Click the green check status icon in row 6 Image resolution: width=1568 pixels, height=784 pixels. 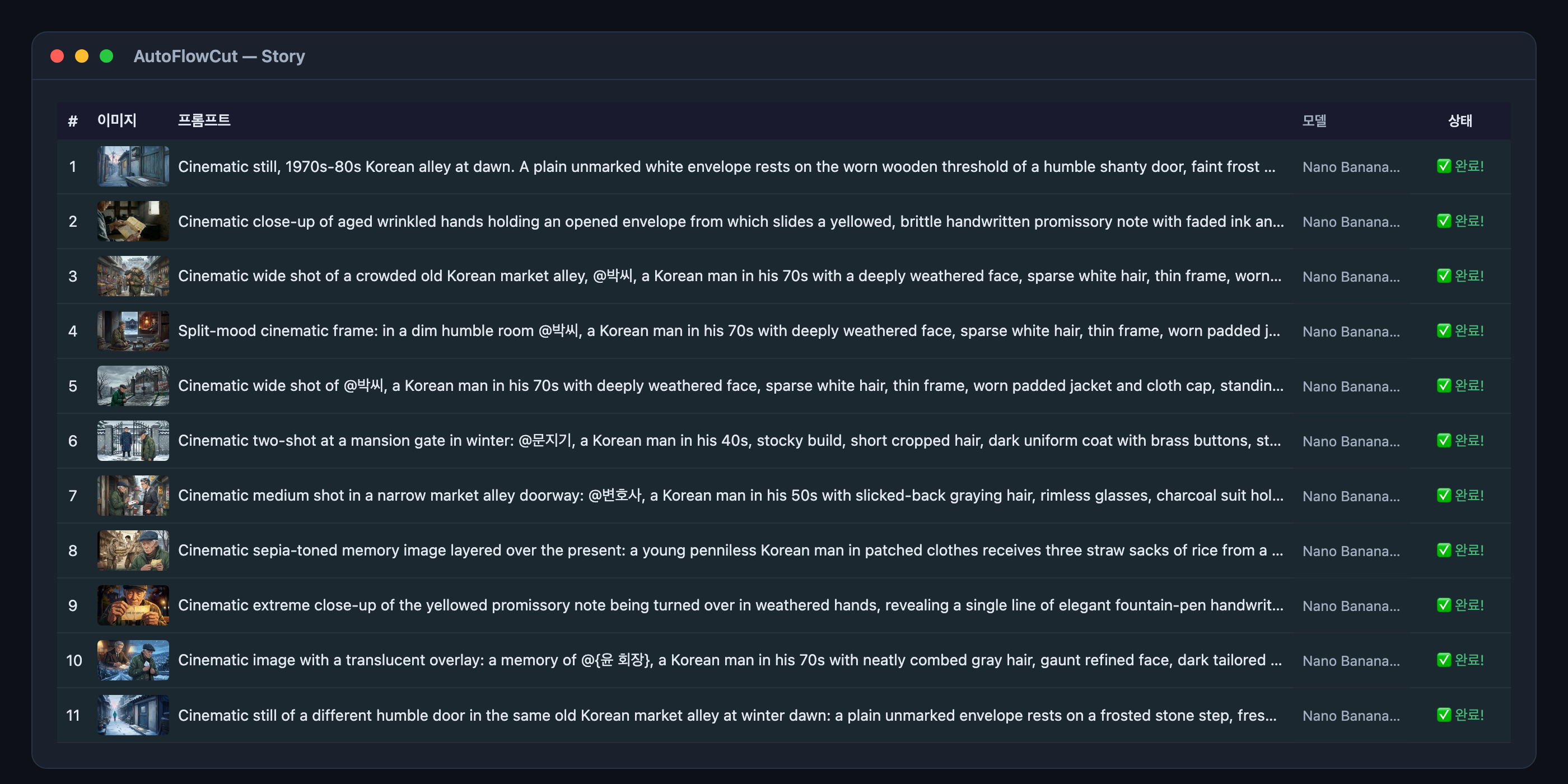1443,440
